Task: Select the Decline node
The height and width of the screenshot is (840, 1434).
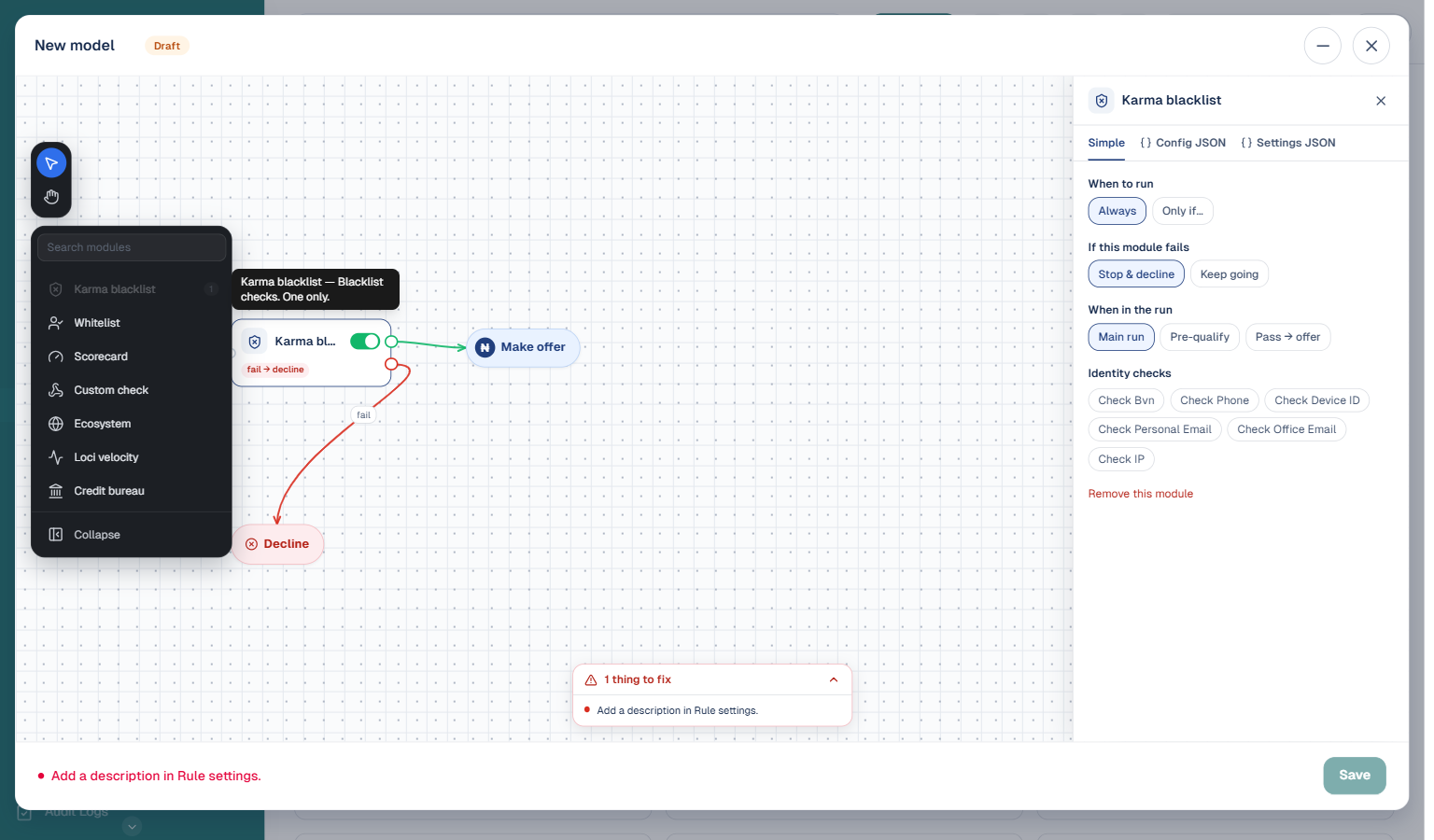Action: click(x=277, y=544)
